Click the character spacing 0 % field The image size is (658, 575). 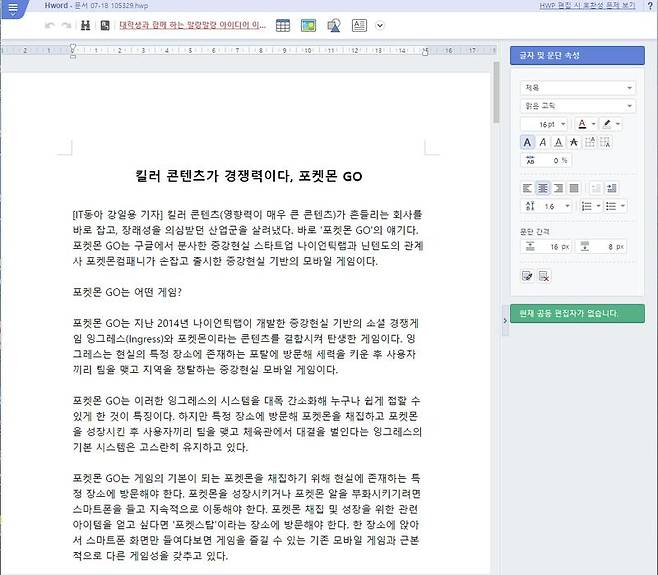546,160
